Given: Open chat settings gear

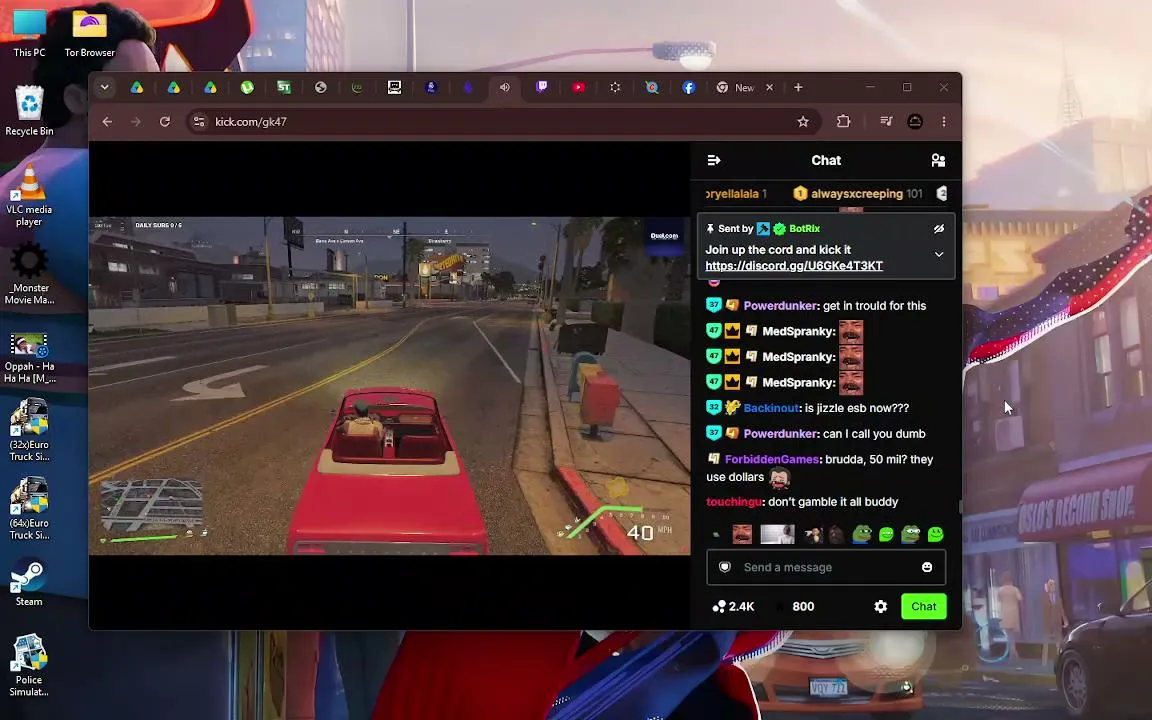Looking at the screenshot, I should pyautogui.click(x=880, y=606).
